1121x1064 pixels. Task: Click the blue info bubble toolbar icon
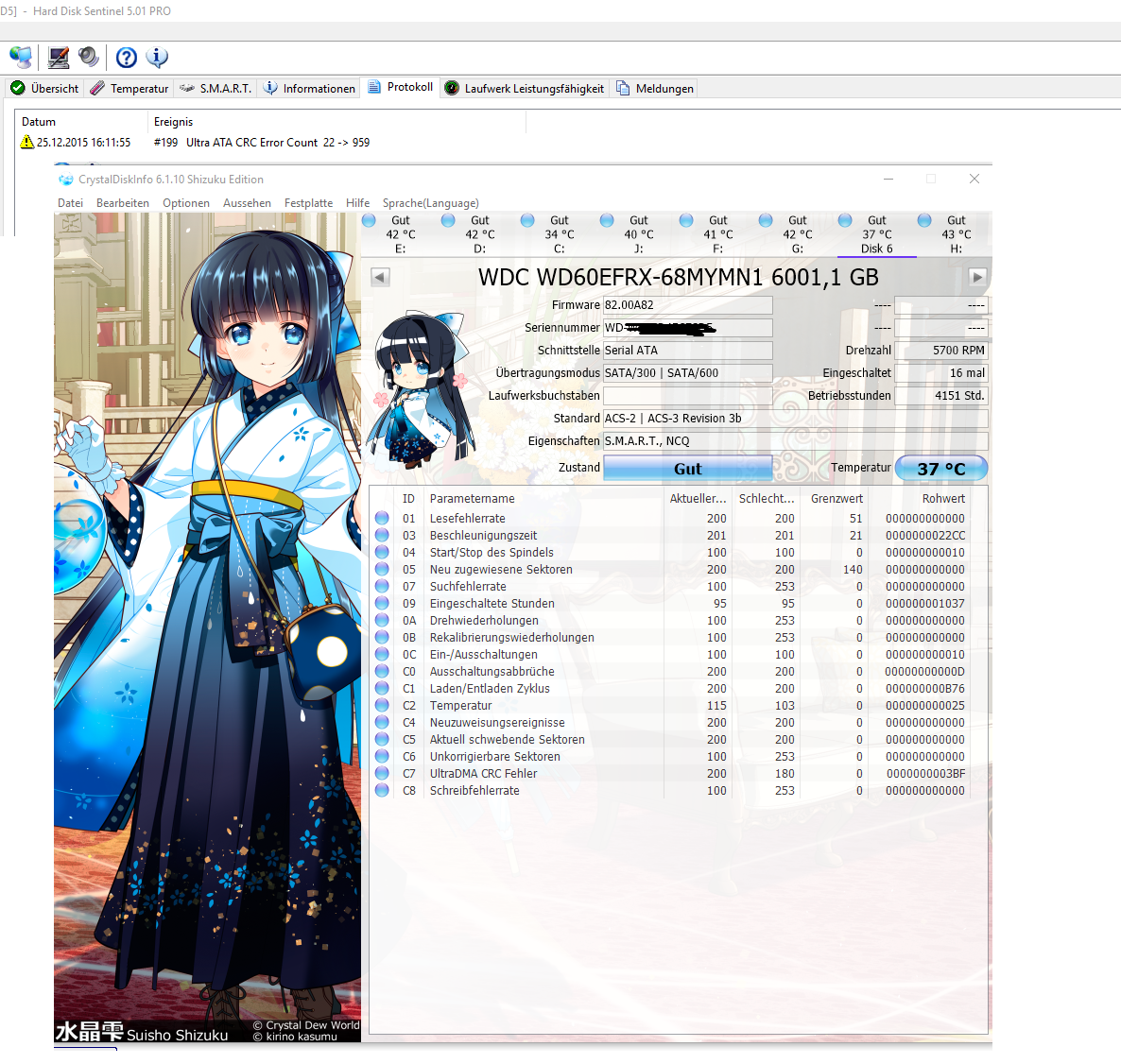click(x=157, y=57)
